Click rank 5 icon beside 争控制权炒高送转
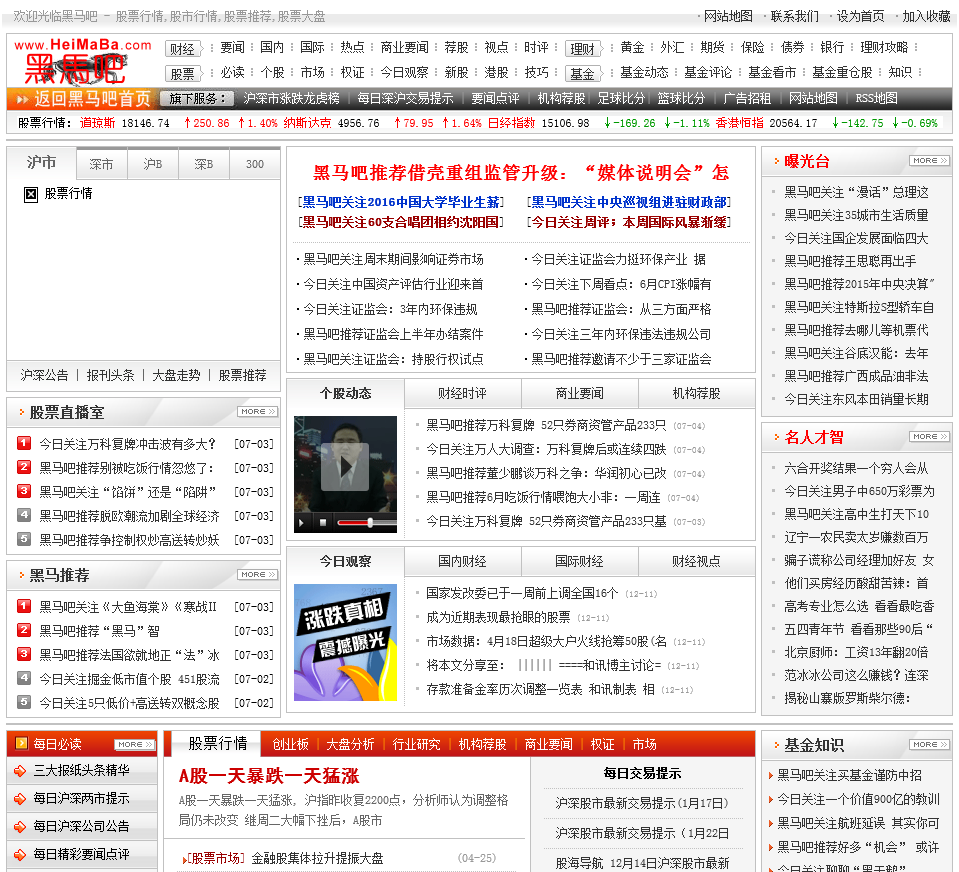 coord(24,539)
